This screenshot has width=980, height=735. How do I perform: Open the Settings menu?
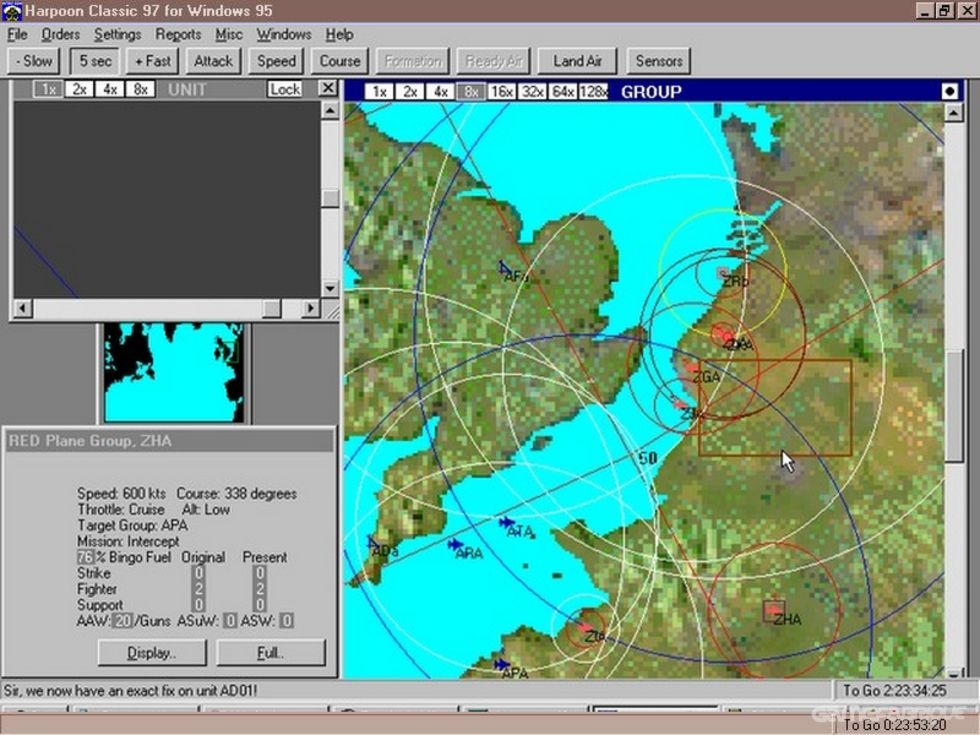tap(118, 34)
